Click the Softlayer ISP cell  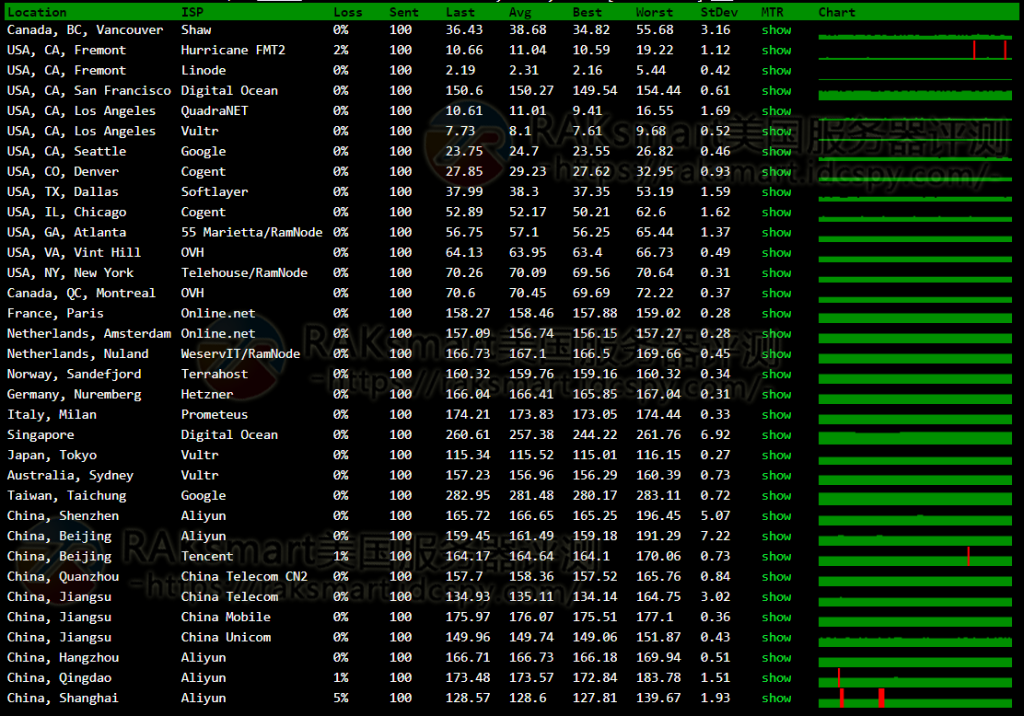click(x=214, y=192)
